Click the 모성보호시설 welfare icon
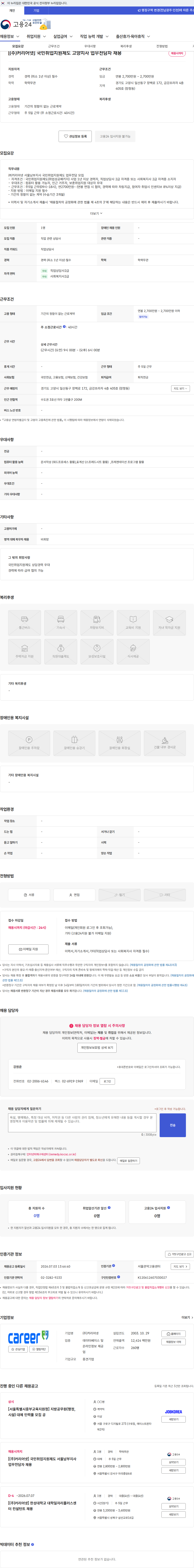 click(x=97, y=652)
